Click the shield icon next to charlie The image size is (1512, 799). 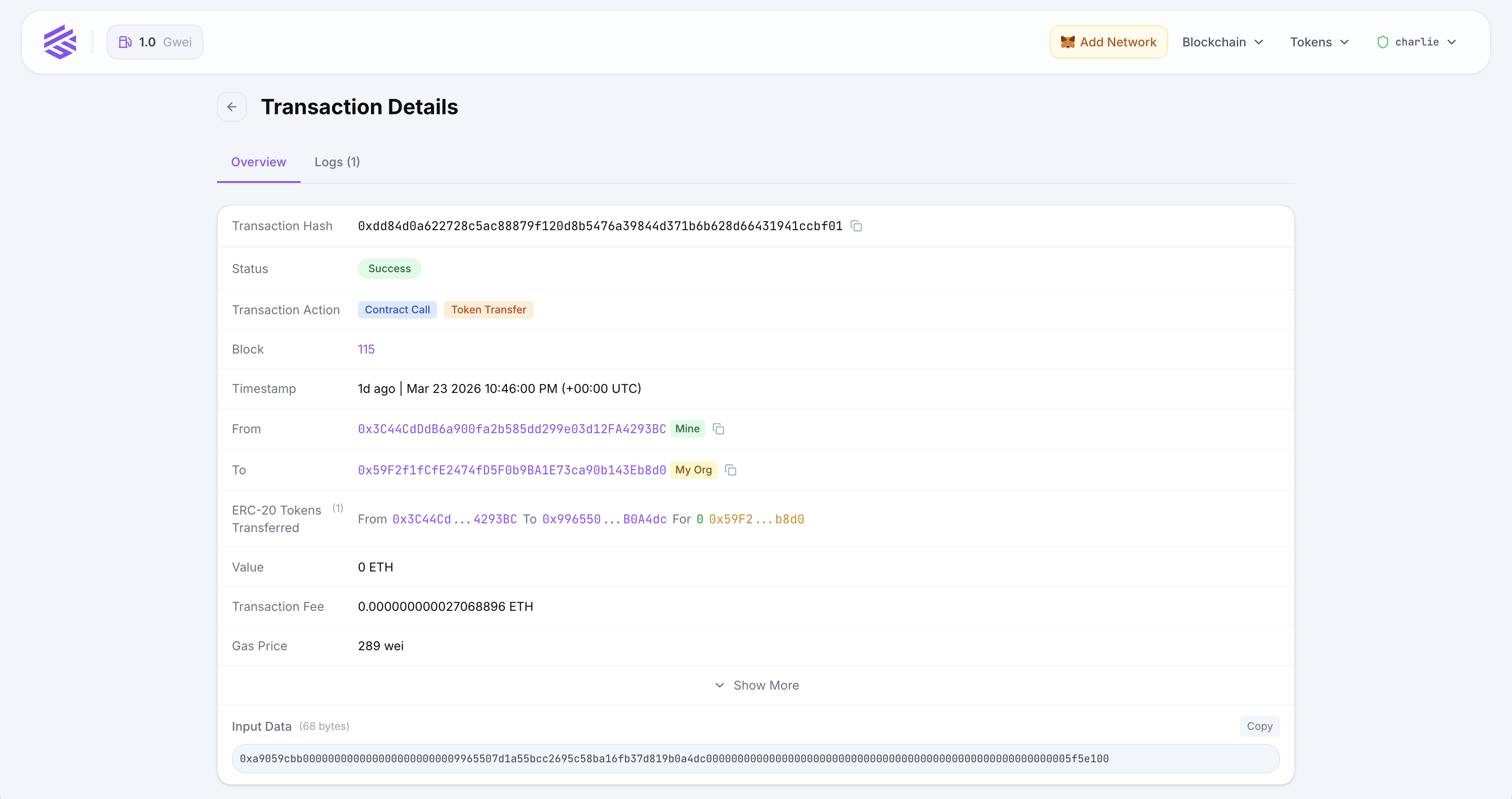coord(1383,42)
